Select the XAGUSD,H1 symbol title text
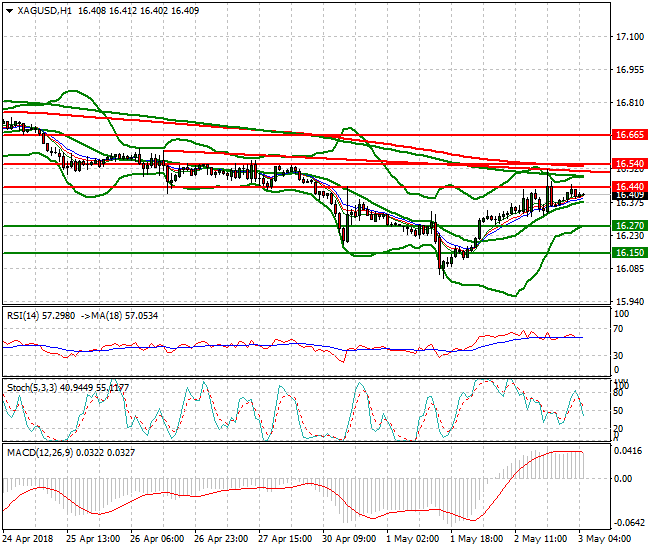Image resolution: width=650 pixels, height=550 pixels. click(44, 11)
